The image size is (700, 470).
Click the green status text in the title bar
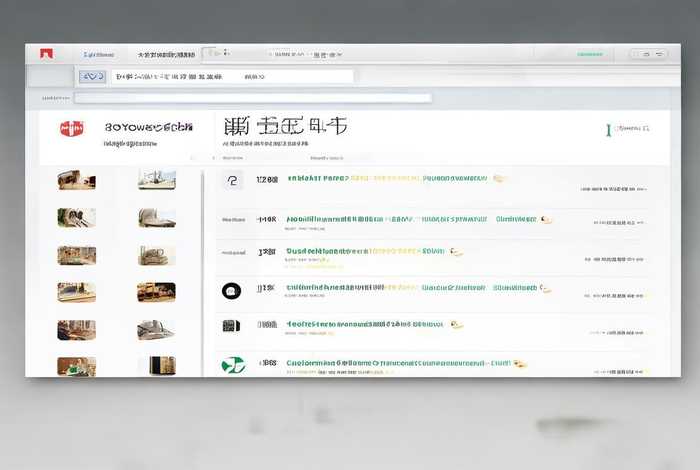[x=590, y=54]
